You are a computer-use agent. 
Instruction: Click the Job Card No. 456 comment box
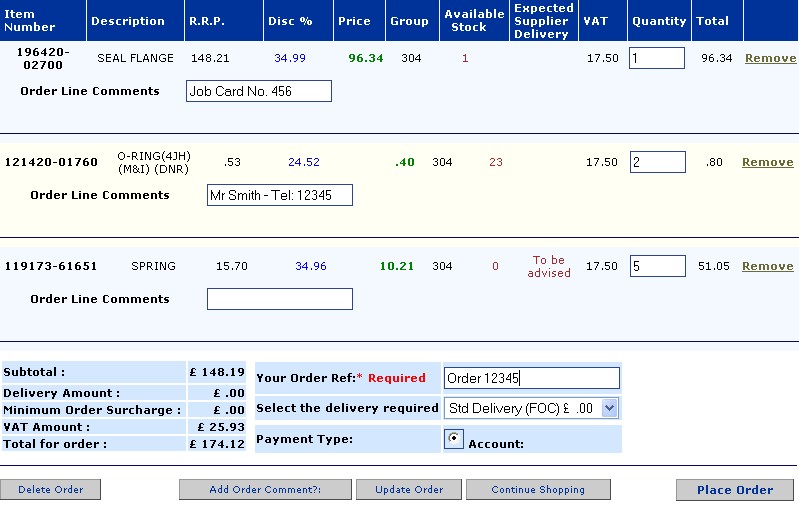(258, 92)
